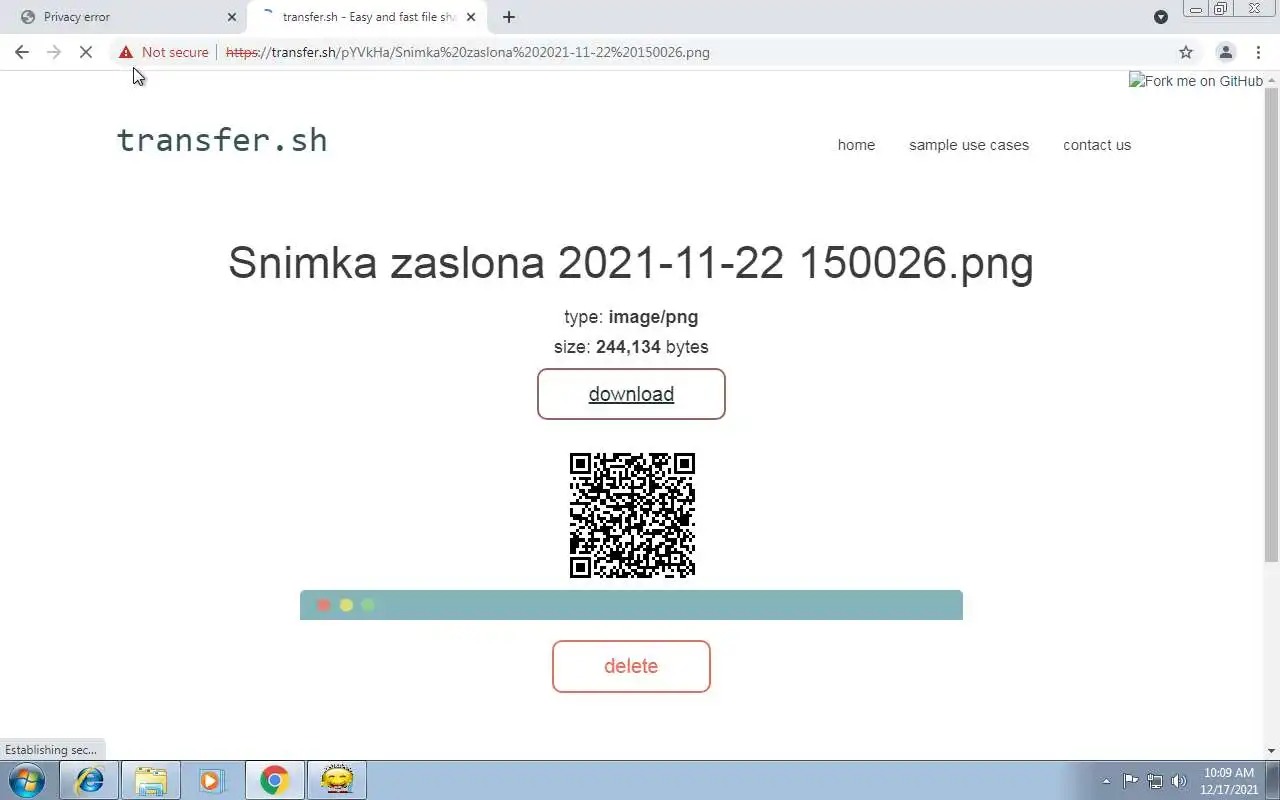Open sample use cases link

pos(969,145)
